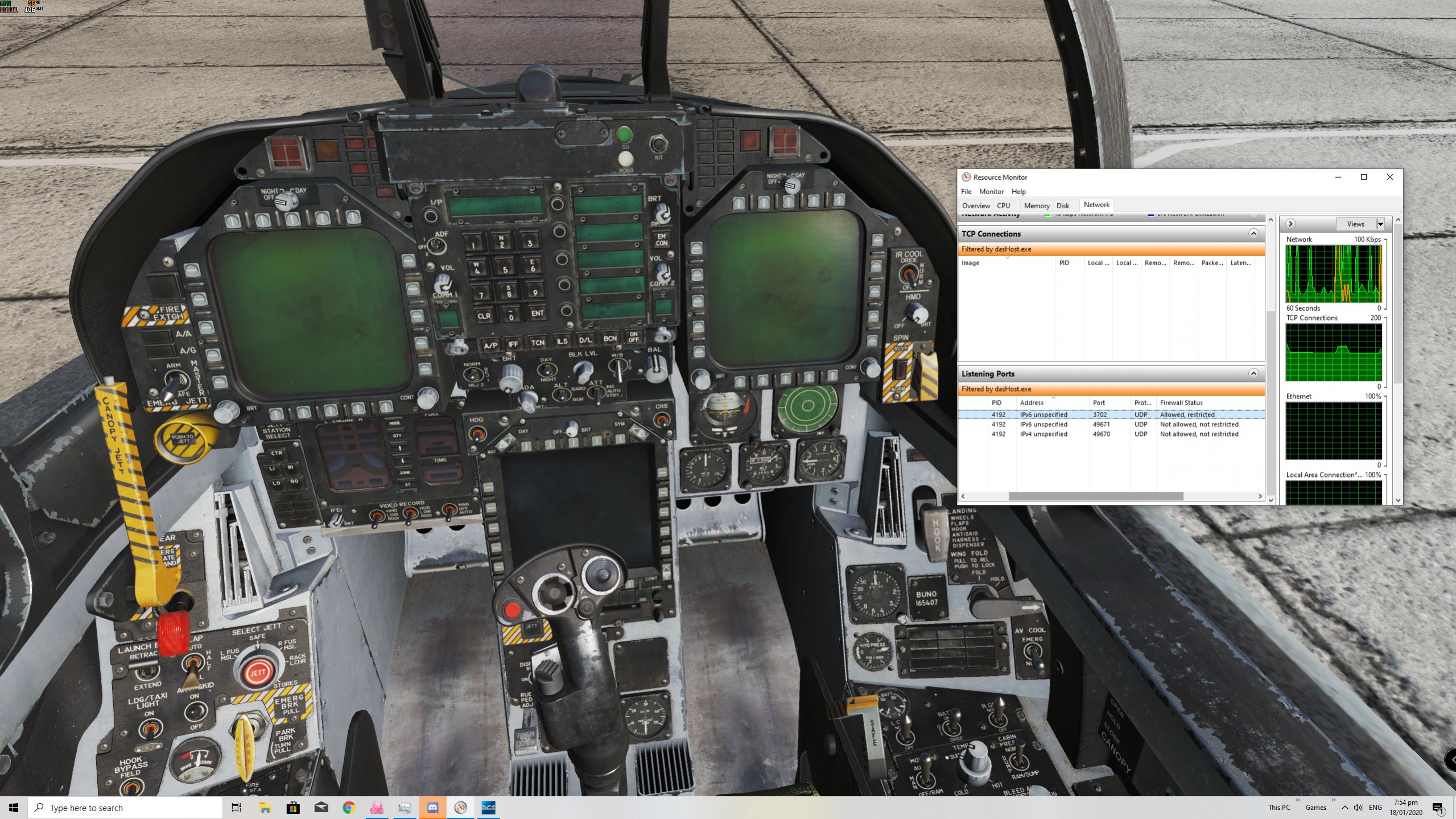Select the listening port row with port 49671
This screenshot has height=819, width=1456.
pyautogui.click(x=1111, y=424)
